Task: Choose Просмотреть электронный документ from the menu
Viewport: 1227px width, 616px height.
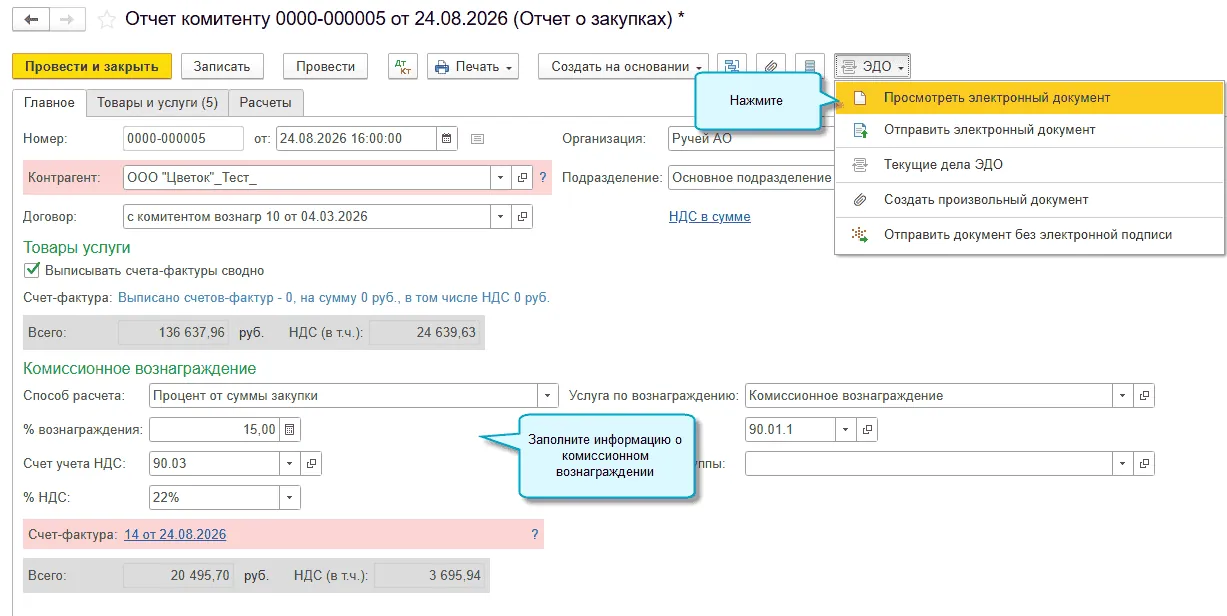Action: [x=1029, y=98]
